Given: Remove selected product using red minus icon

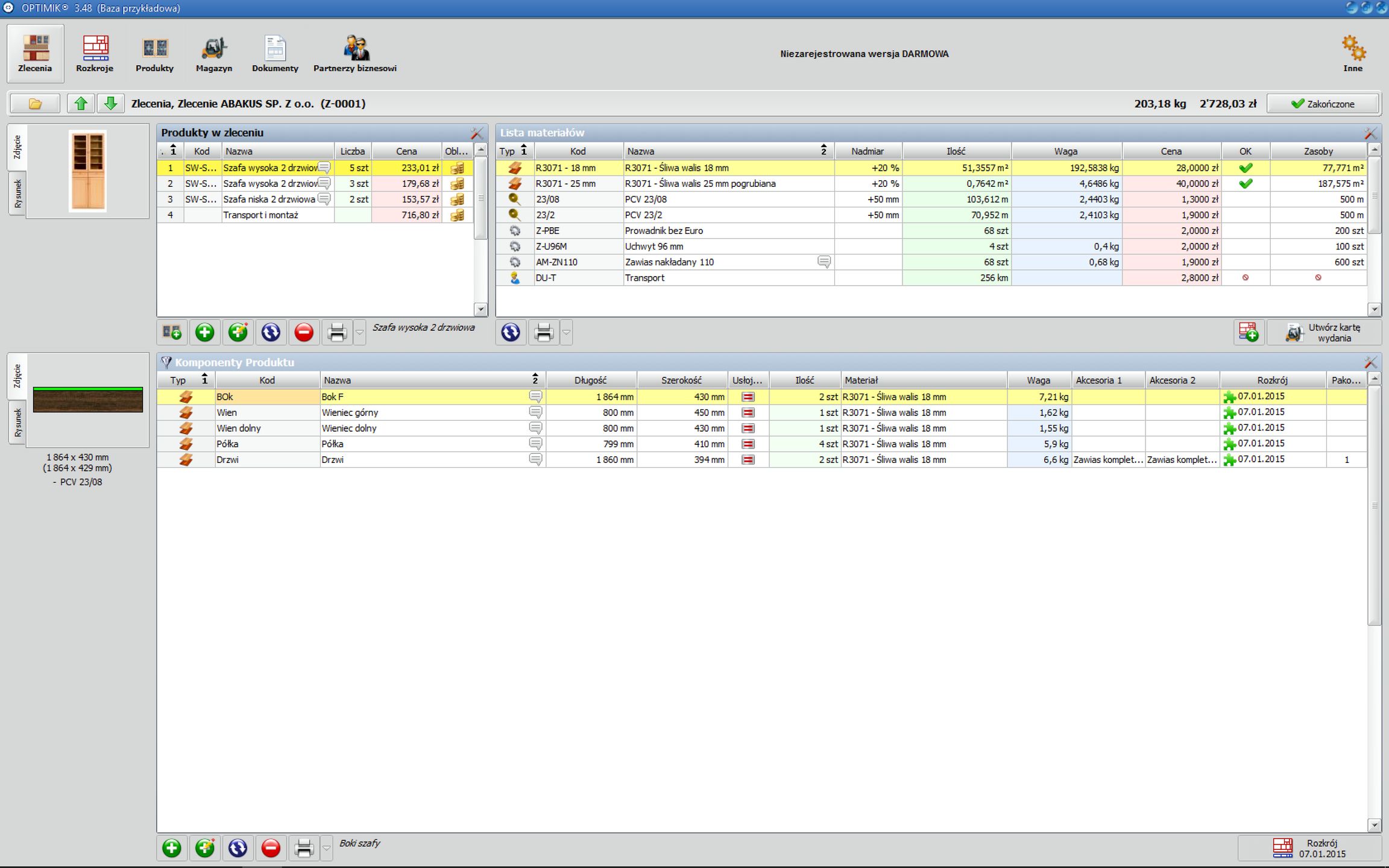Looking at the screenshot, I should click(303, 332).
